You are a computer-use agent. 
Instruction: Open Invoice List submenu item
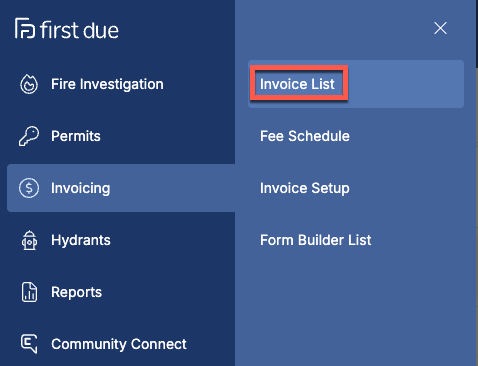pyautogui.click(x=356, y=84)
